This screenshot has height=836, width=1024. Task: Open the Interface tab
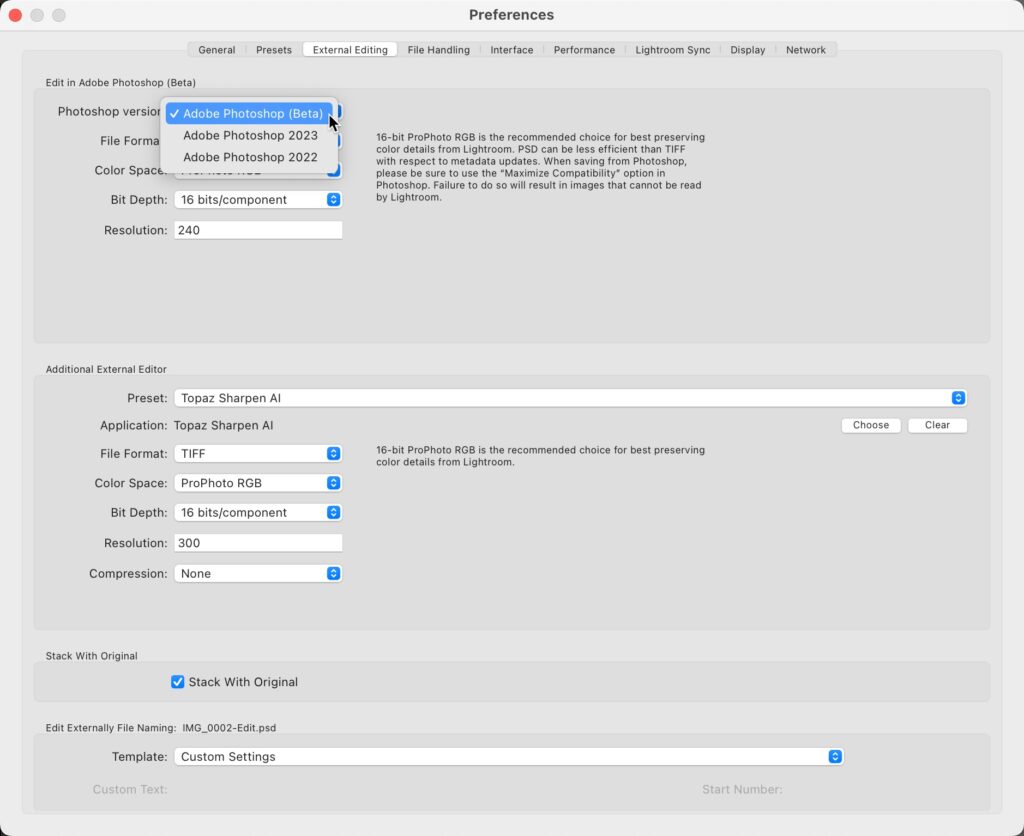[511, 50]
